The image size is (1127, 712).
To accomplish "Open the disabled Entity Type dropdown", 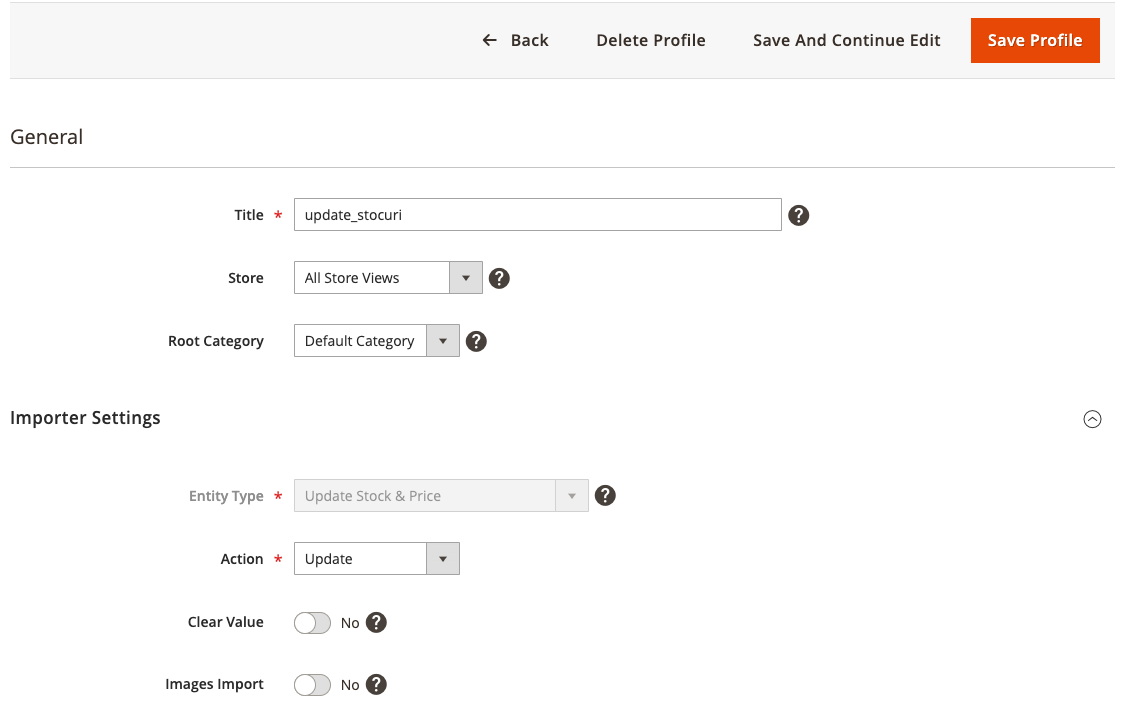I will coord(441,496).
